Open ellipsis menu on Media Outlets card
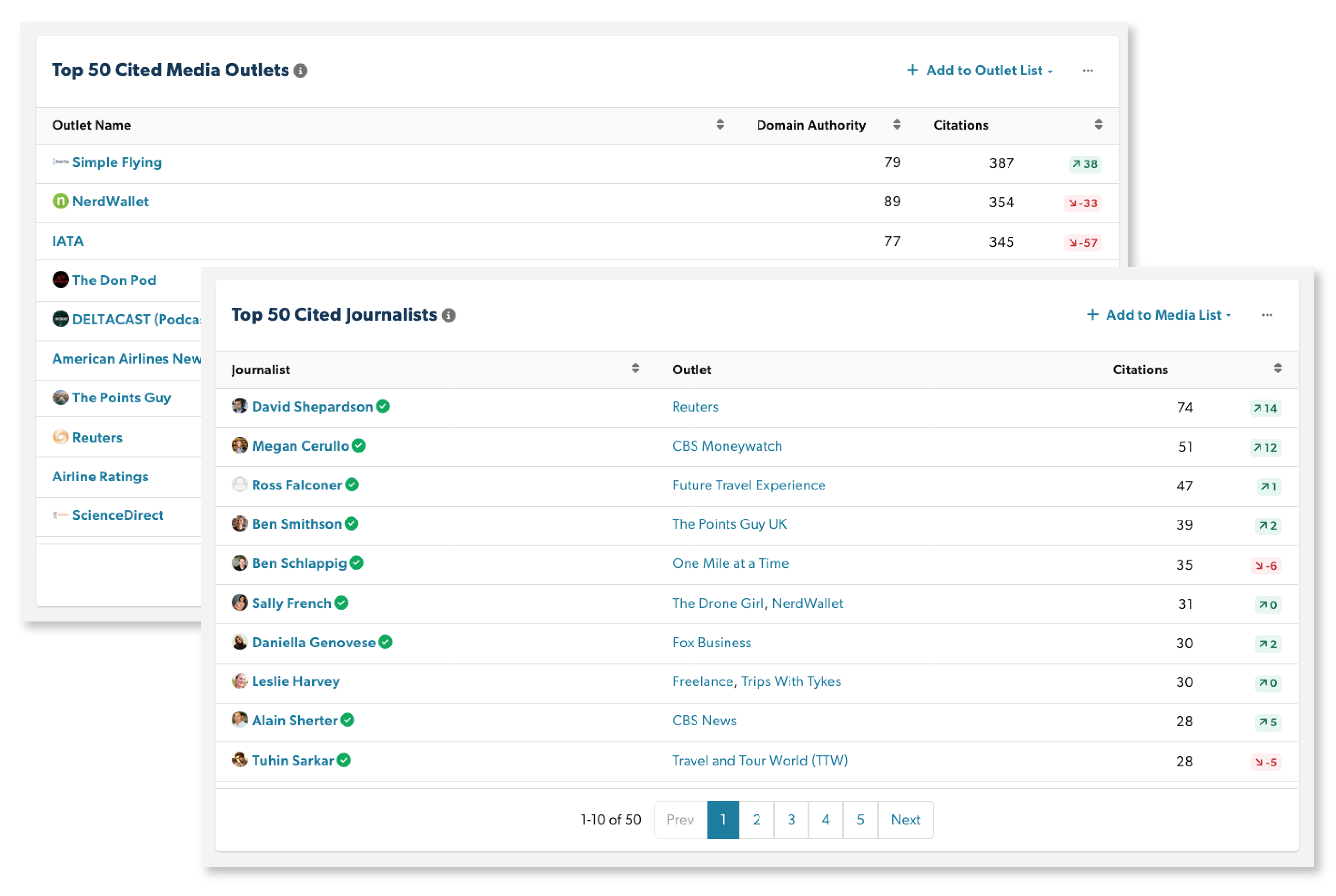This screenshot has width=1336, height=896. pos(1088,71)
